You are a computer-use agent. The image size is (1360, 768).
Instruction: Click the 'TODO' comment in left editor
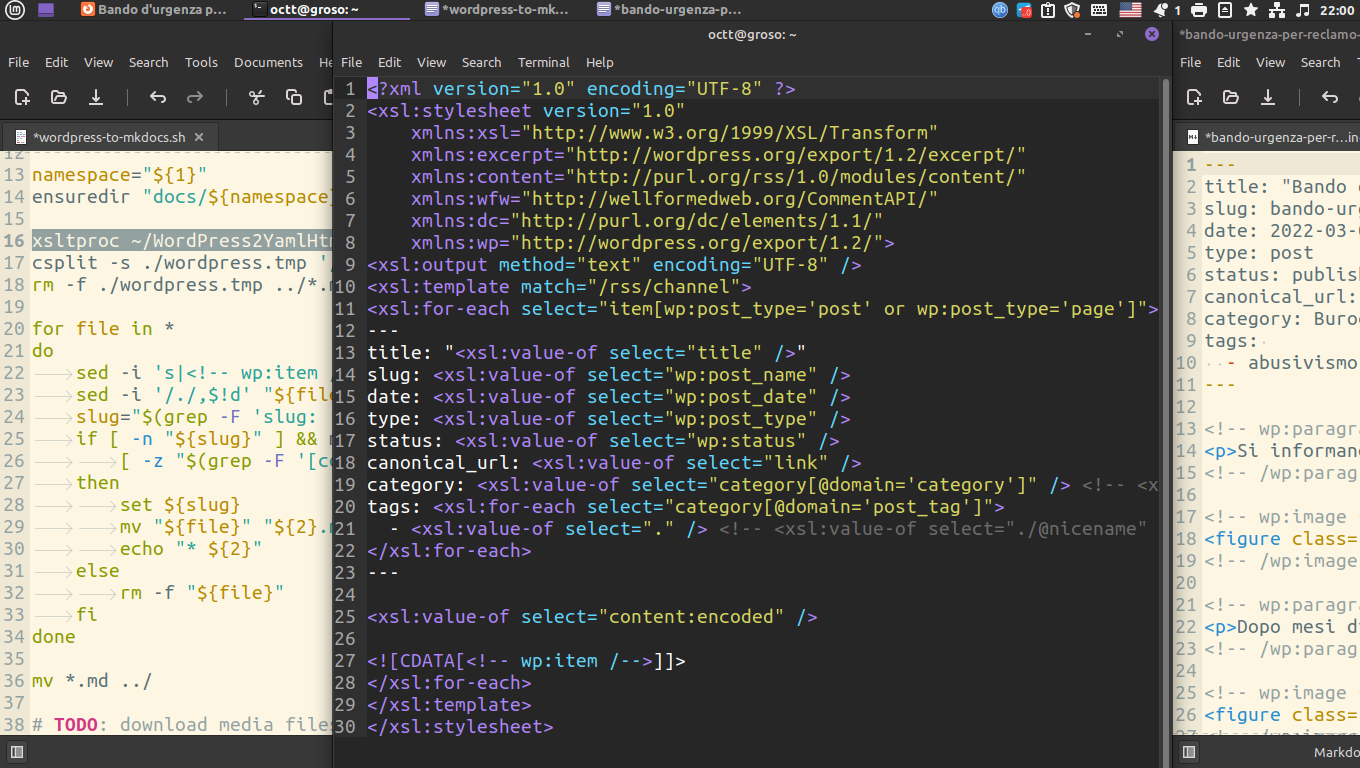point(76,725)
